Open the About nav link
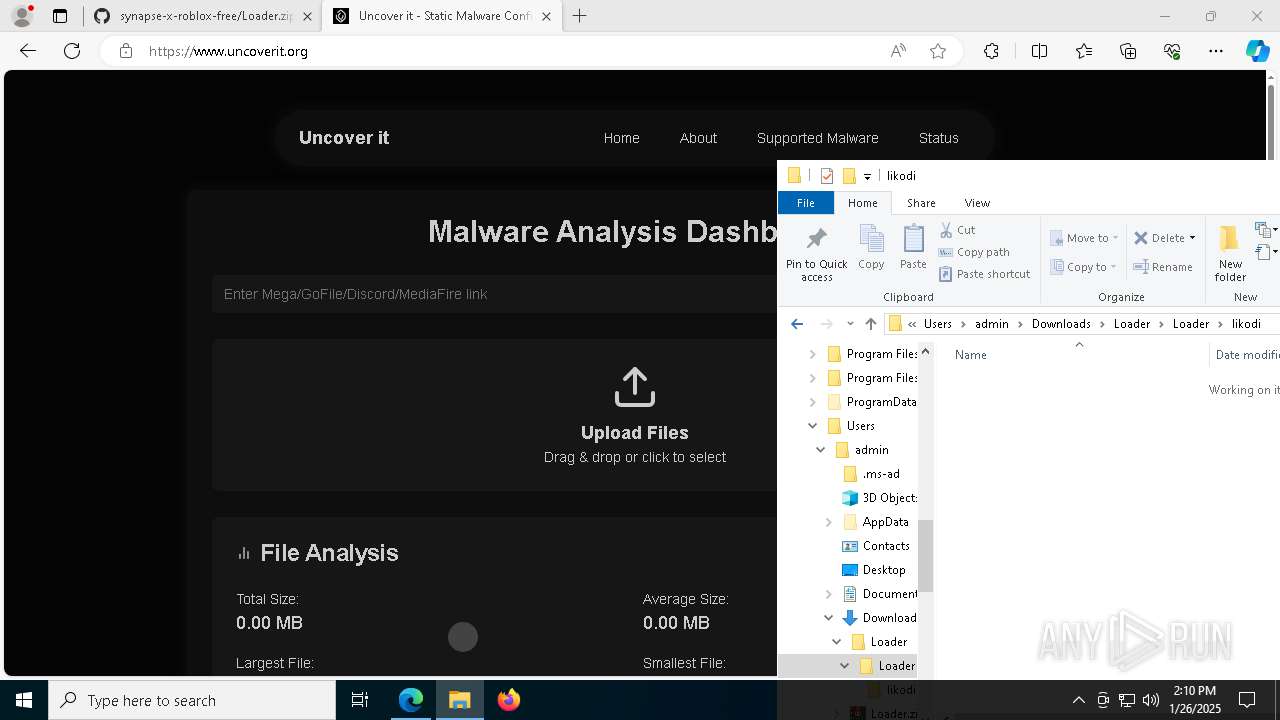The image size is (1280, 720). pos(698,138)
